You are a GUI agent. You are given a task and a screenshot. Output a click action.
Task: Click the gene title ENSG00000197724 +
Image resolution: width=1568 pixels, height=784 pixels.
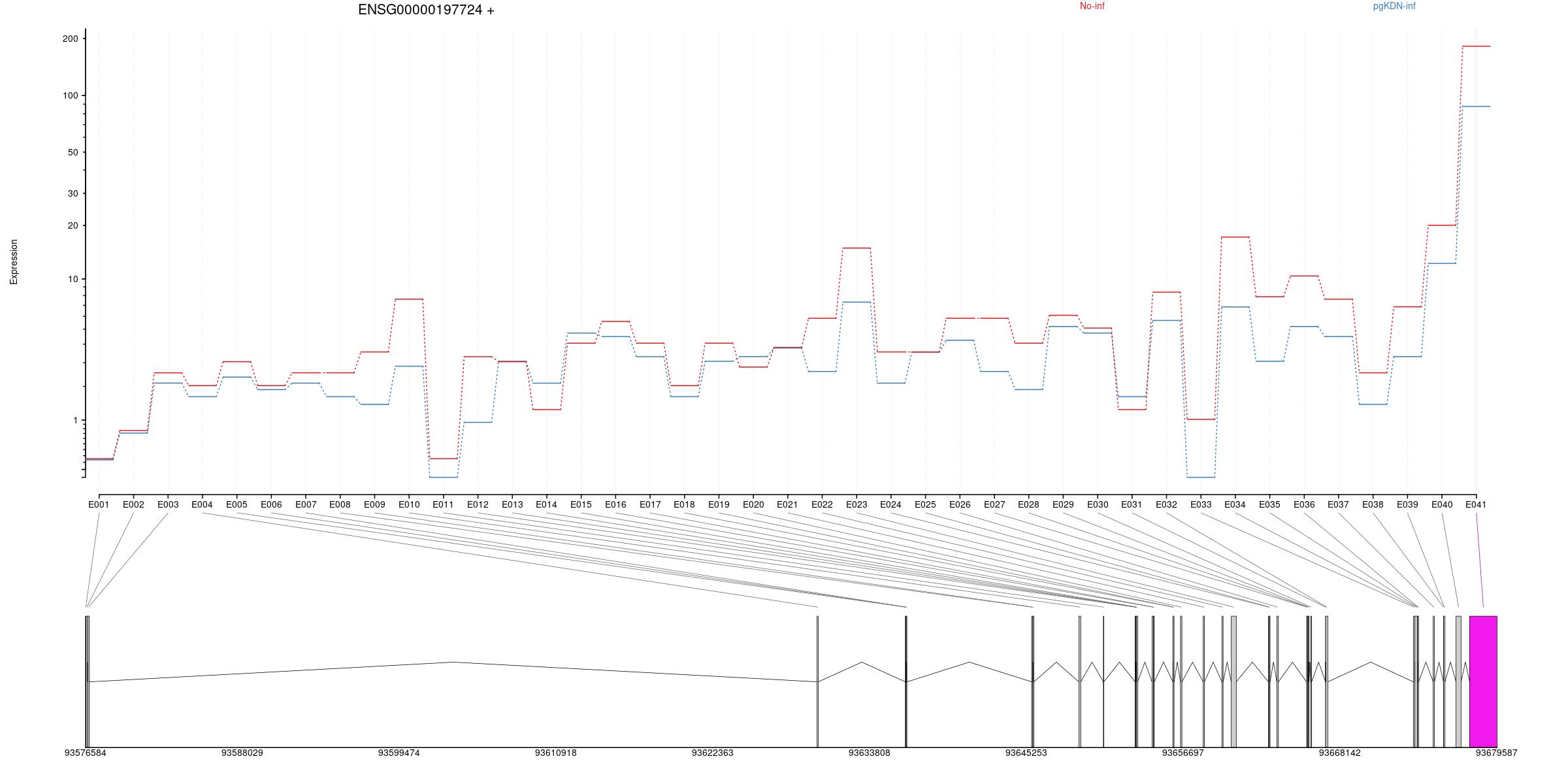[426, 10]
